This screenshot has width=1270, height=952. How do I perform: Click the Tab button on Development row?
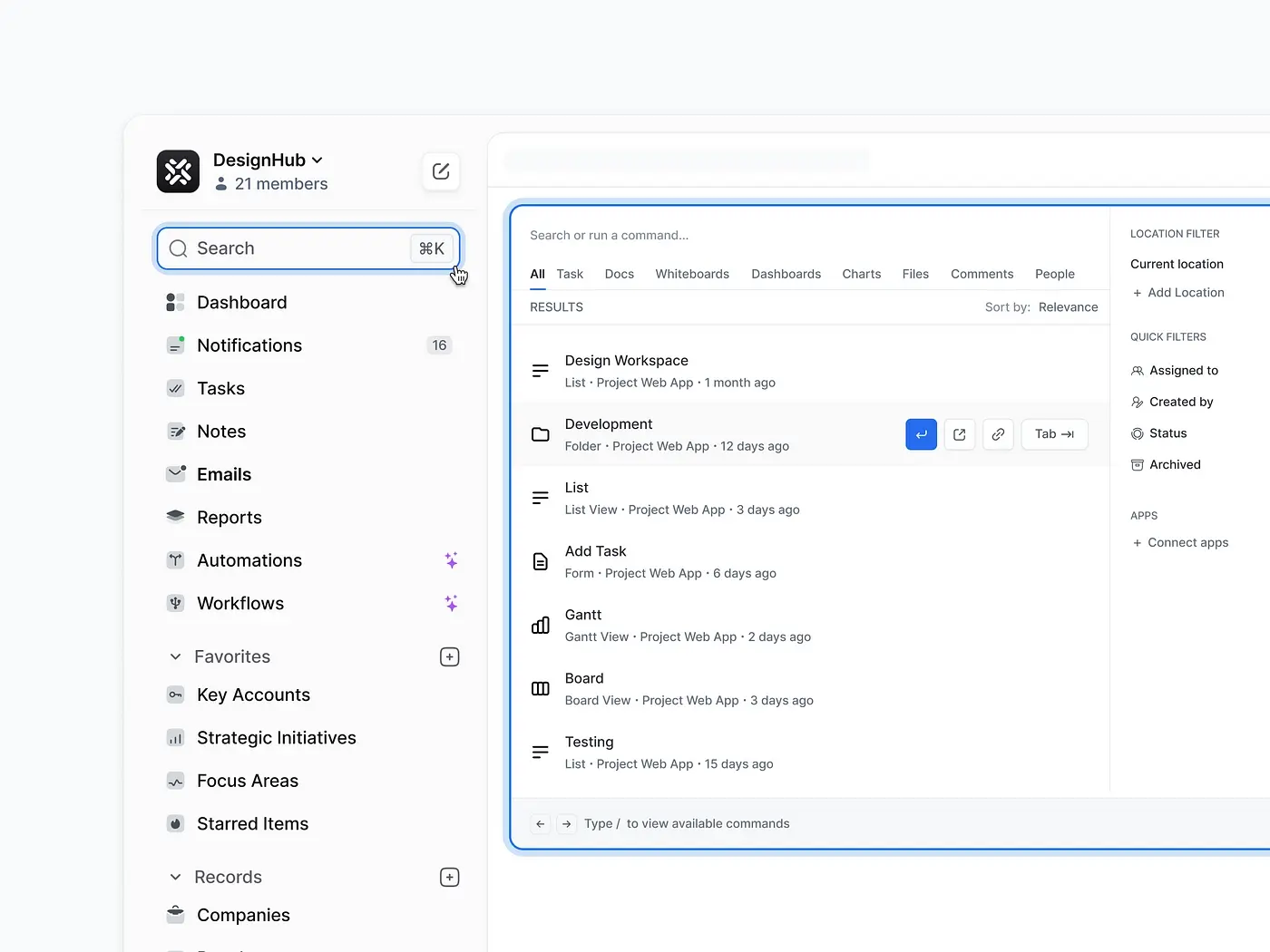coord(1054,434)
